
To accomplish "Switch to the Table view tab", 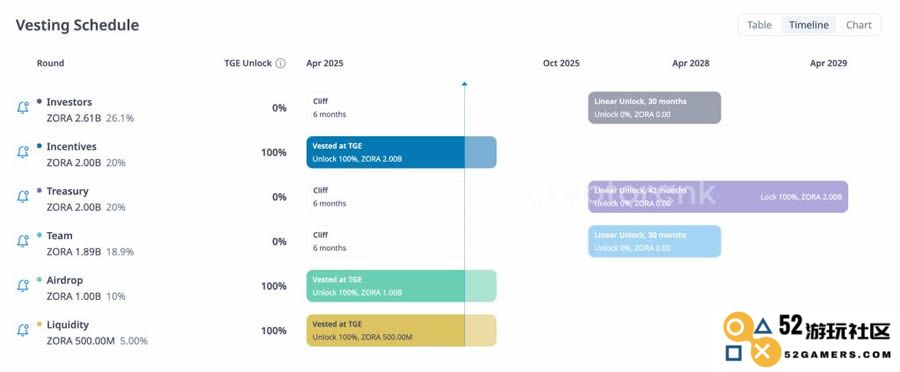I will [x=759, y=25].
